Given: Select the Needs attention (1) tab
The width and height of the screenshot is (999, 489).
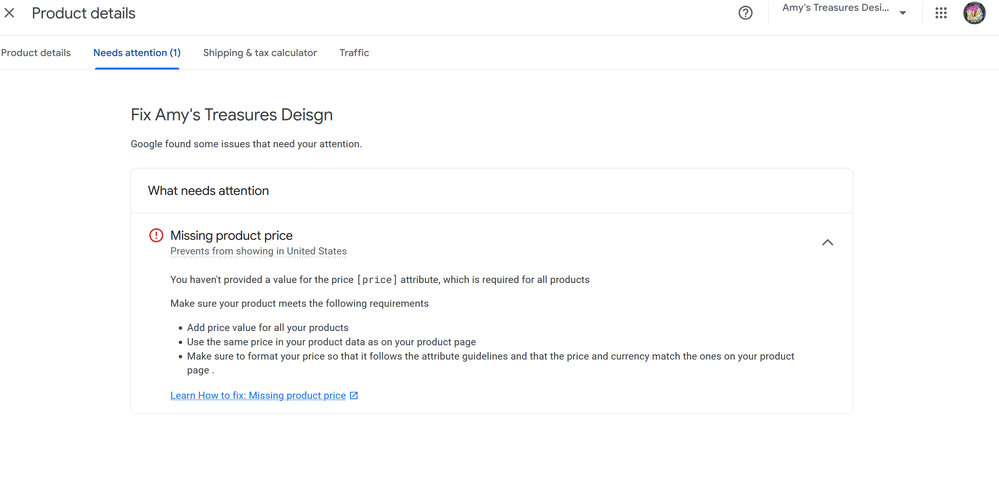Looking at the screenshot, I should pos(137,53).
